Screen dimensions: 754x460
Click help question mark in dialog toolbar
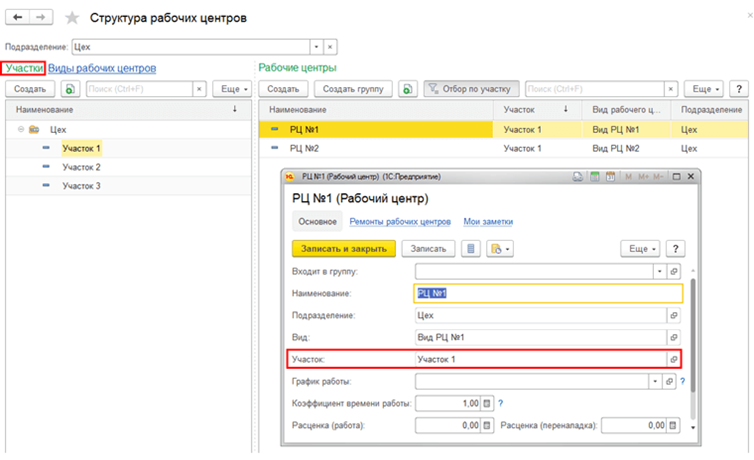[677, 248]
